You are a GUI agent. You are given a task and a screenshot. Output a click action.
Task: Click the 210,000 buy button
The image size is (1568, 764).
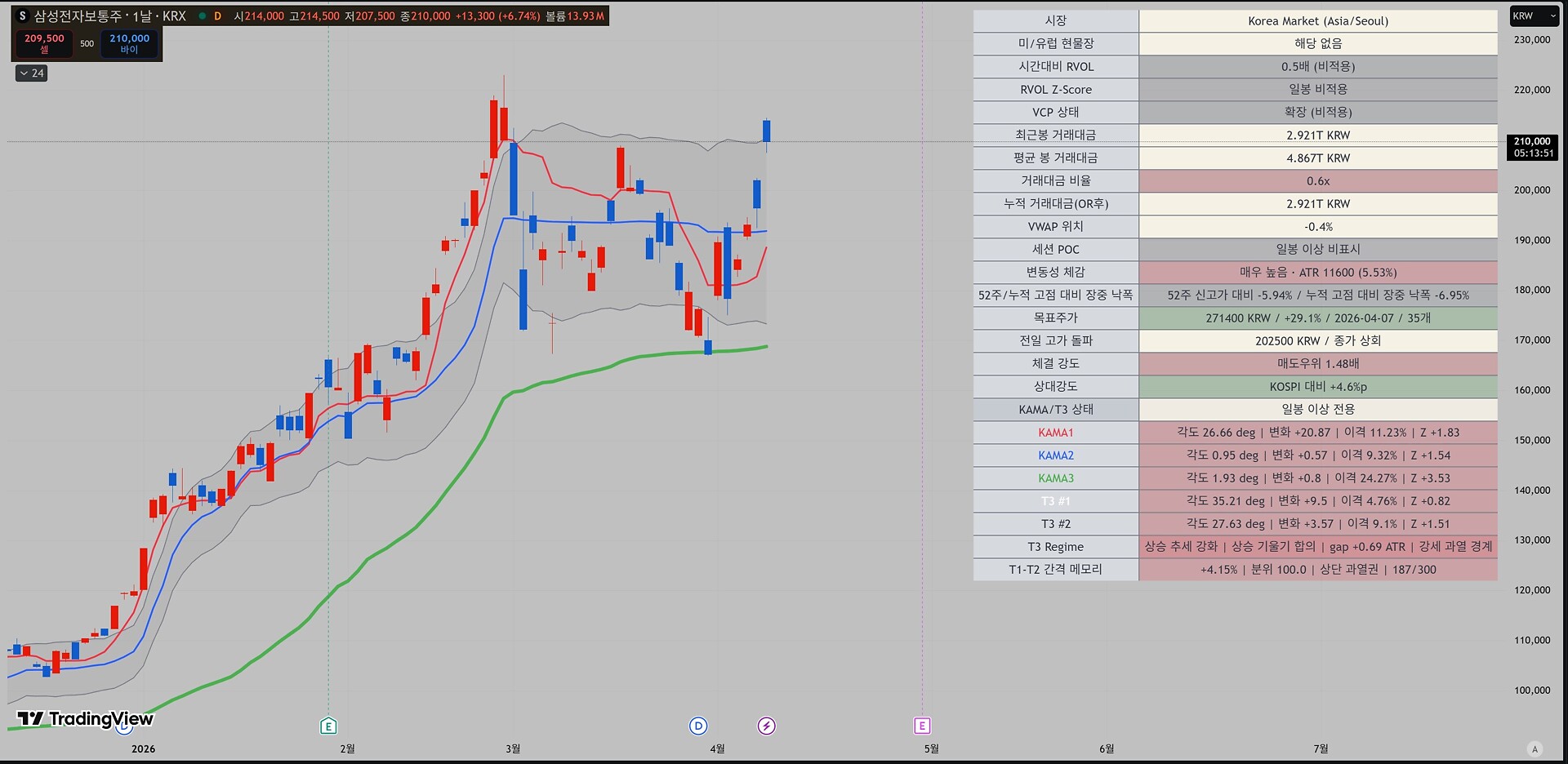click(129, 43)
